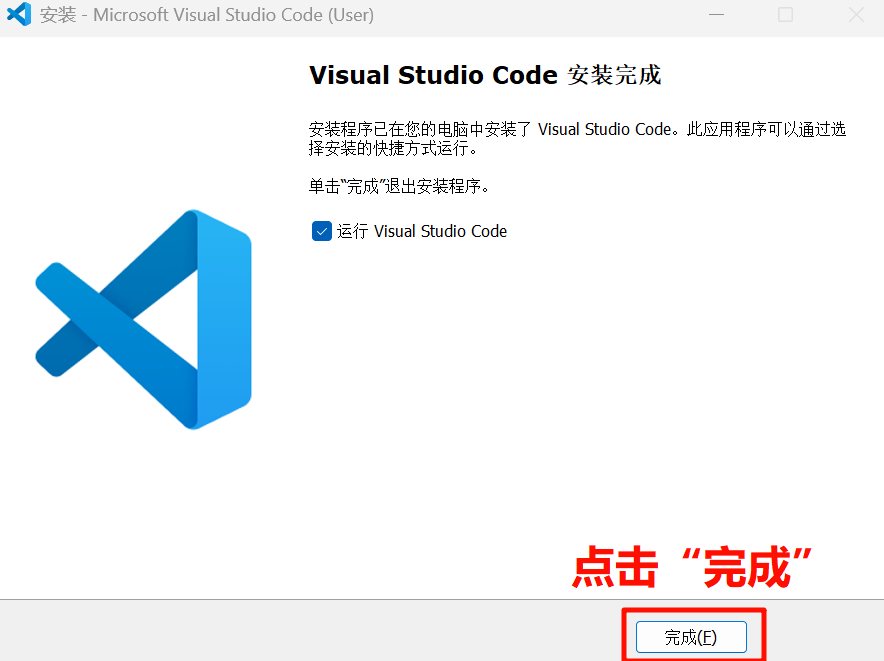Toggle the launch Visual Studio Code checkbox
This screenshot has width=884, height=661.
point(321,231)
